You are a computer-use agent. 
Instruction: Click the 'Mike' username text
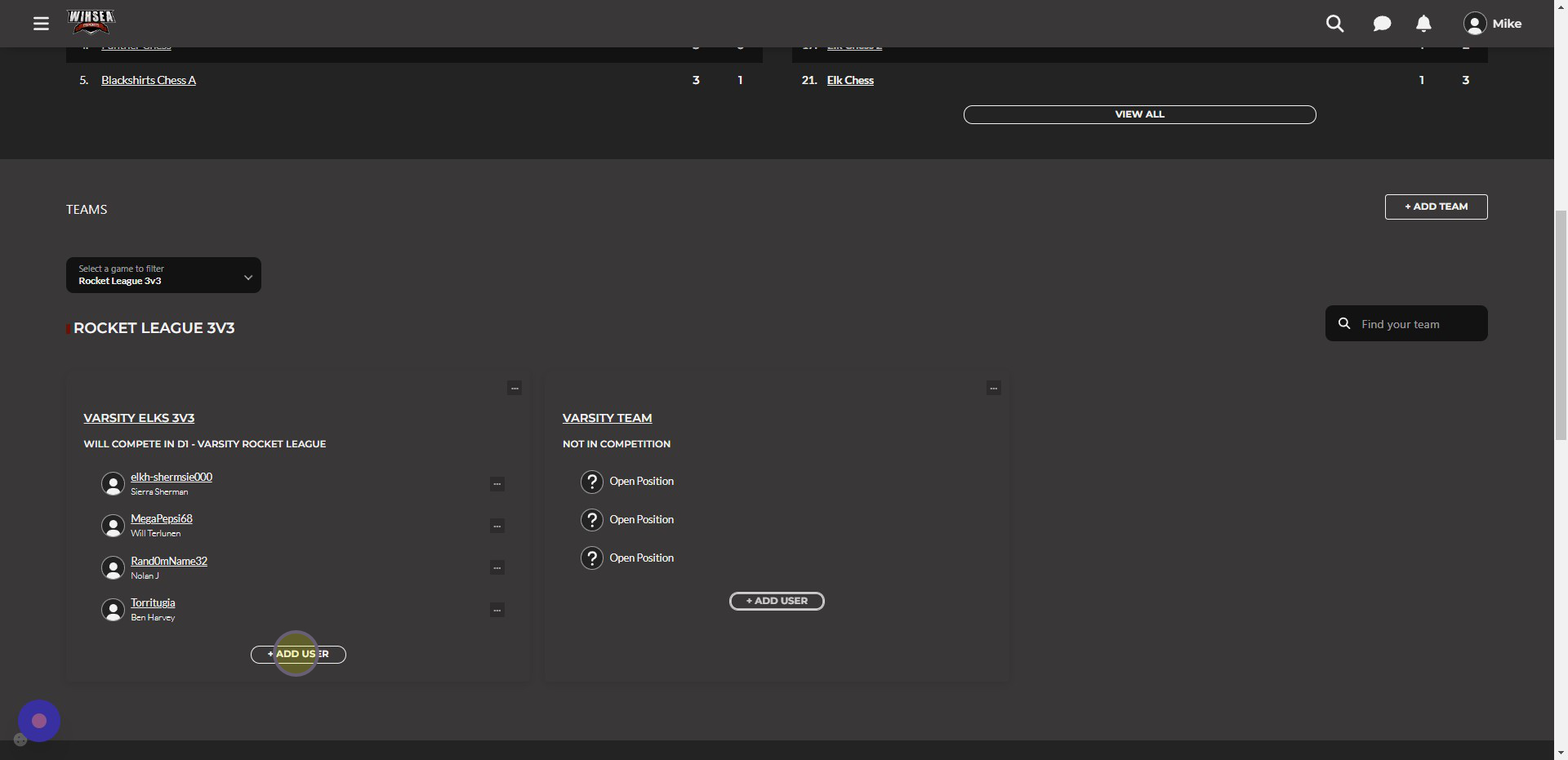tap(1507, 24)
